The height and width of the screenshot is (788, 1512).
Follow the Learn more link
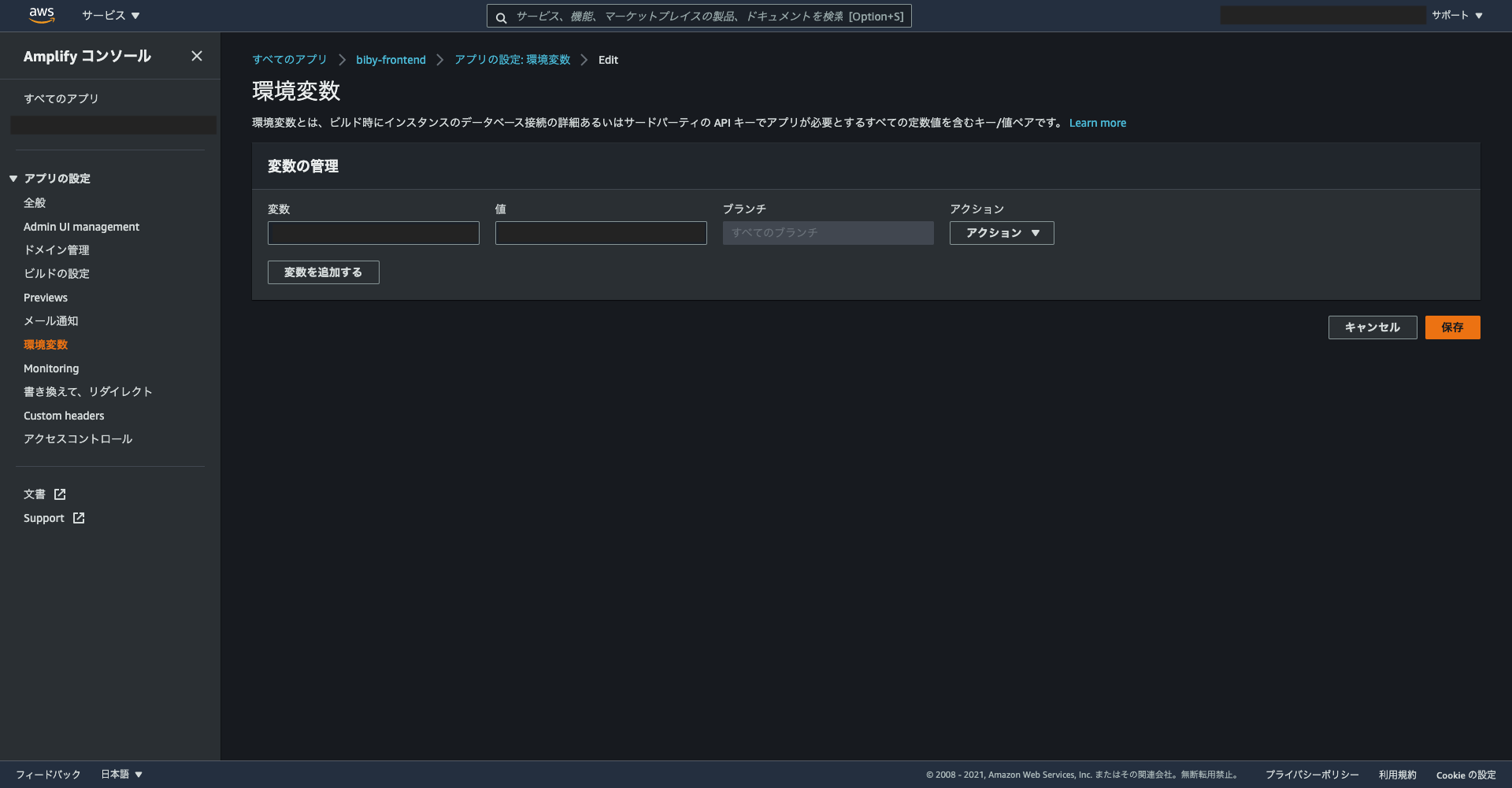pos(1098,123)
